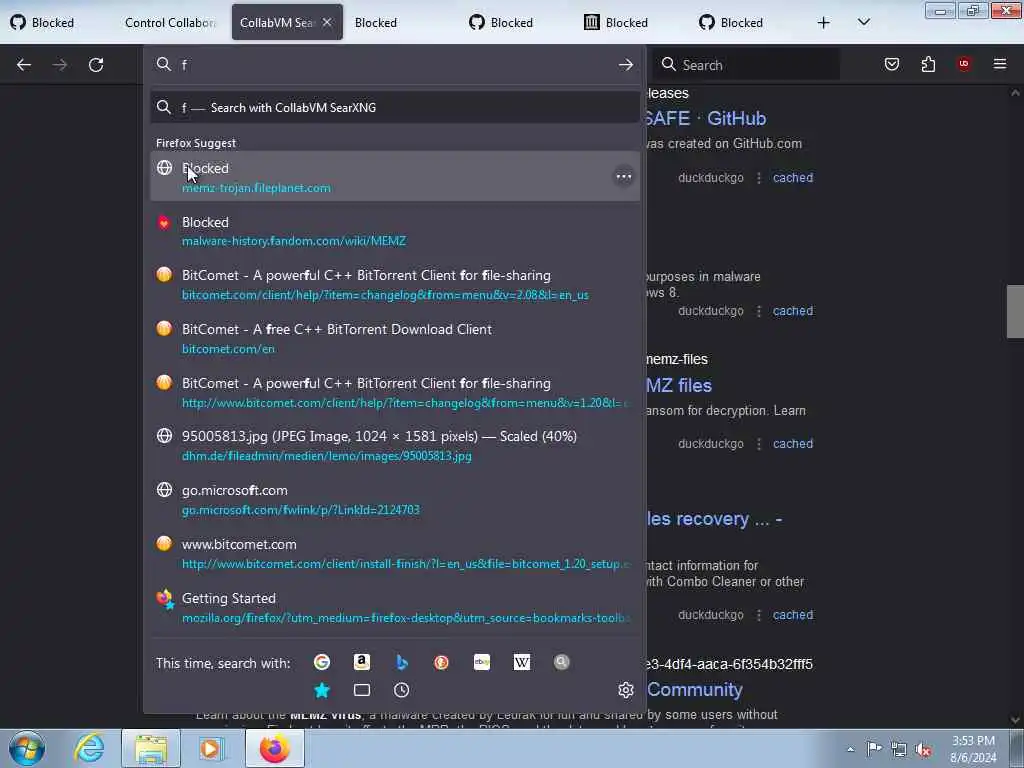Search bookmarks using the star icon
Viewport: 1024px width, 768px height.
[322, 690]
